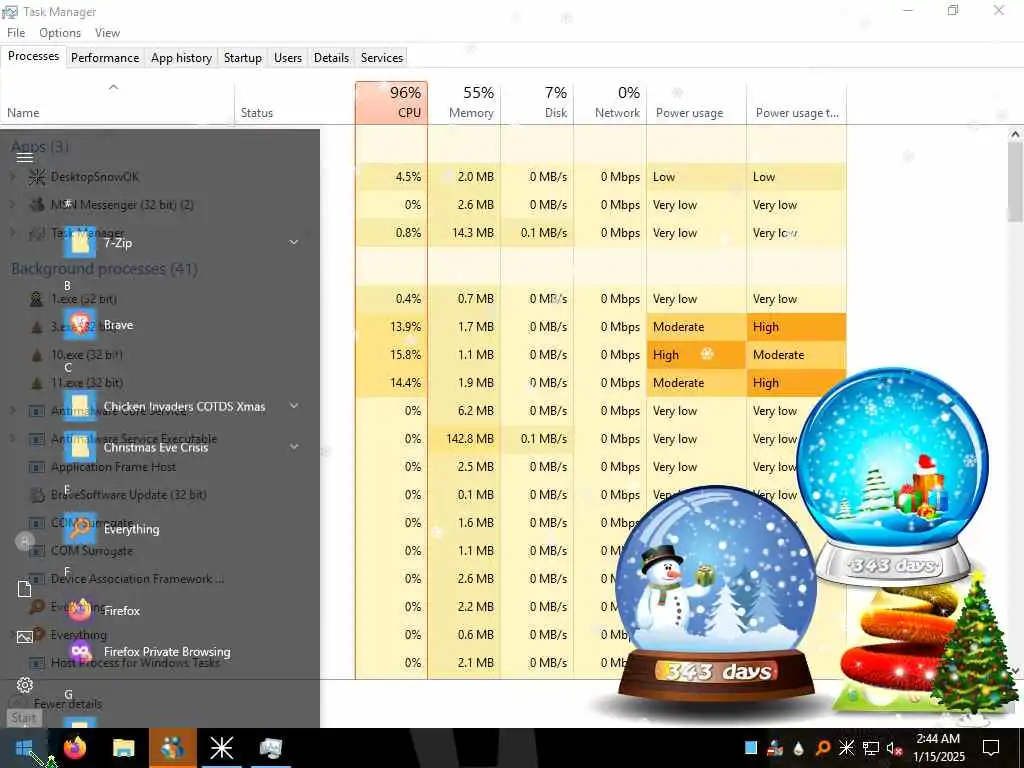The height and width of the screenshot is (768, 1024).
Task: Click the Task Manager vertical scrollbar thumb
Action: [1014, 182]
